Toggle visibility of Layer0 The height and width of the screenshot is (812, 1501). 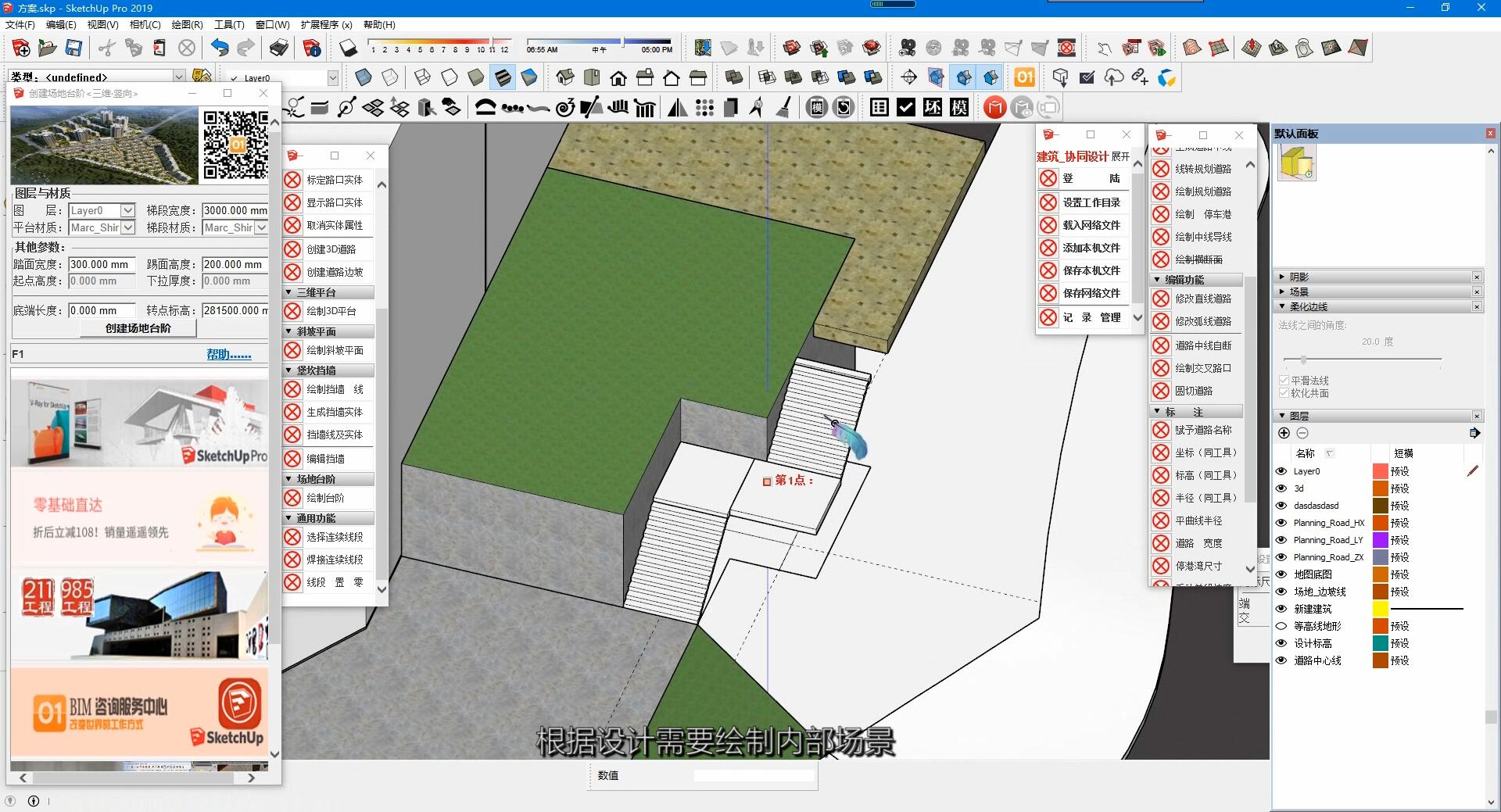click(1281, 471)
